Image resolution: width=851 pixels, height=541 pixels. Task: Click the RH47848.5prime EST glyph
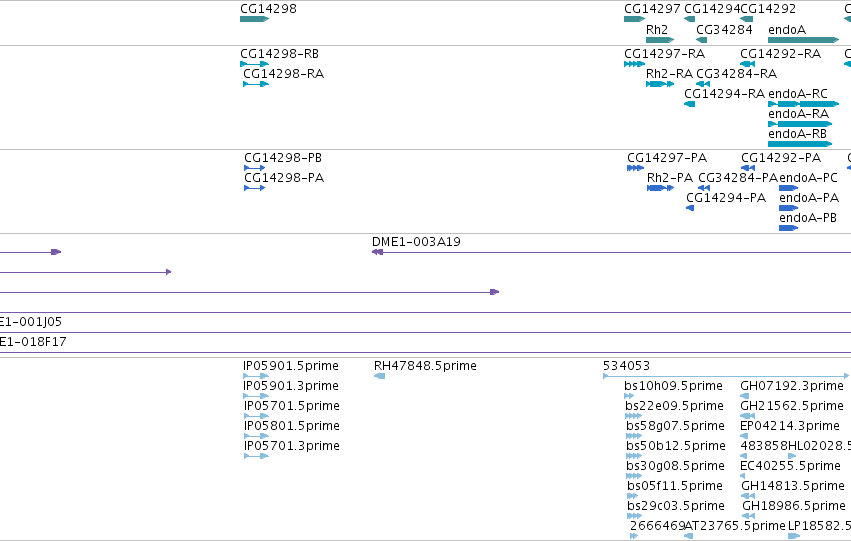[379, 376]
